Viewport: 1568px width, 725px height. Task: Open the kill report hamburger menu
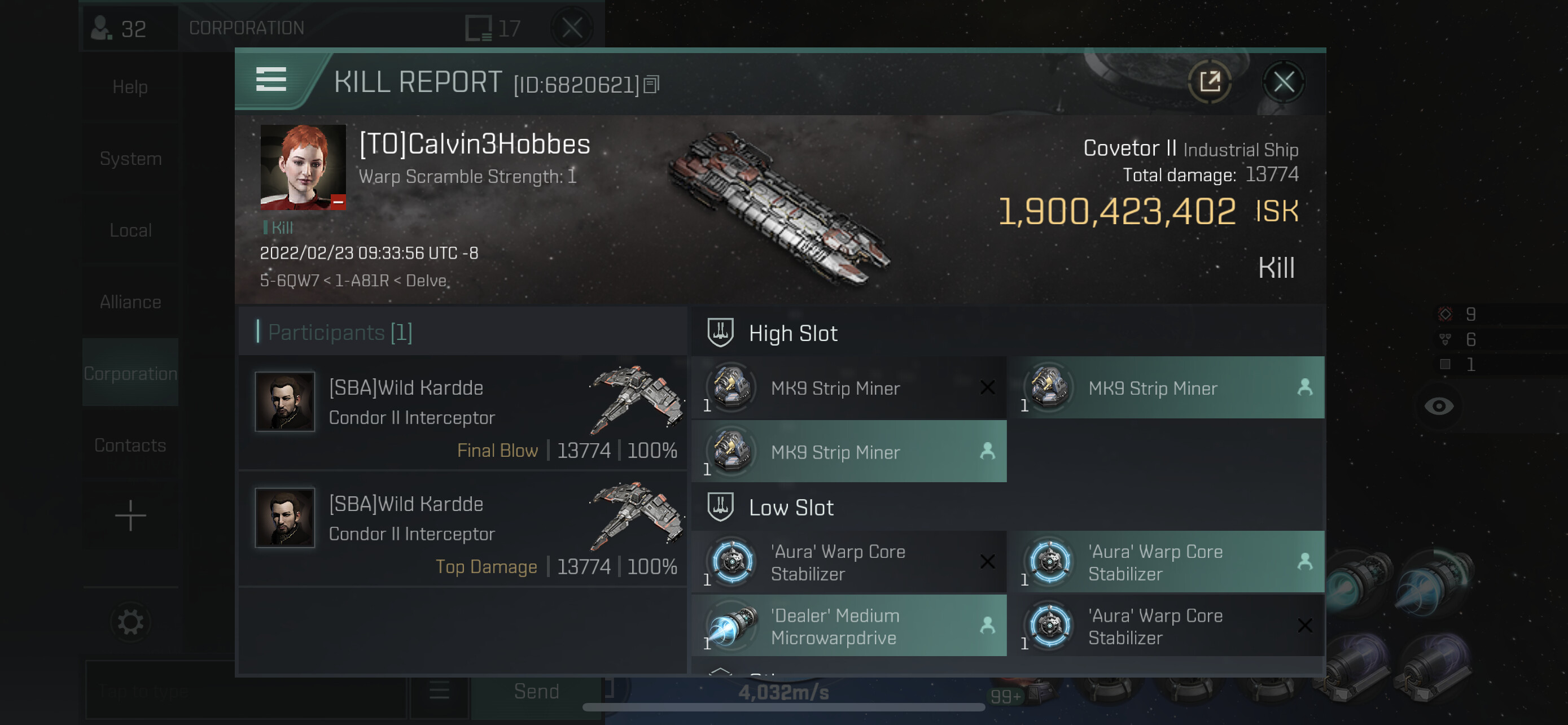tap(271, 80)
